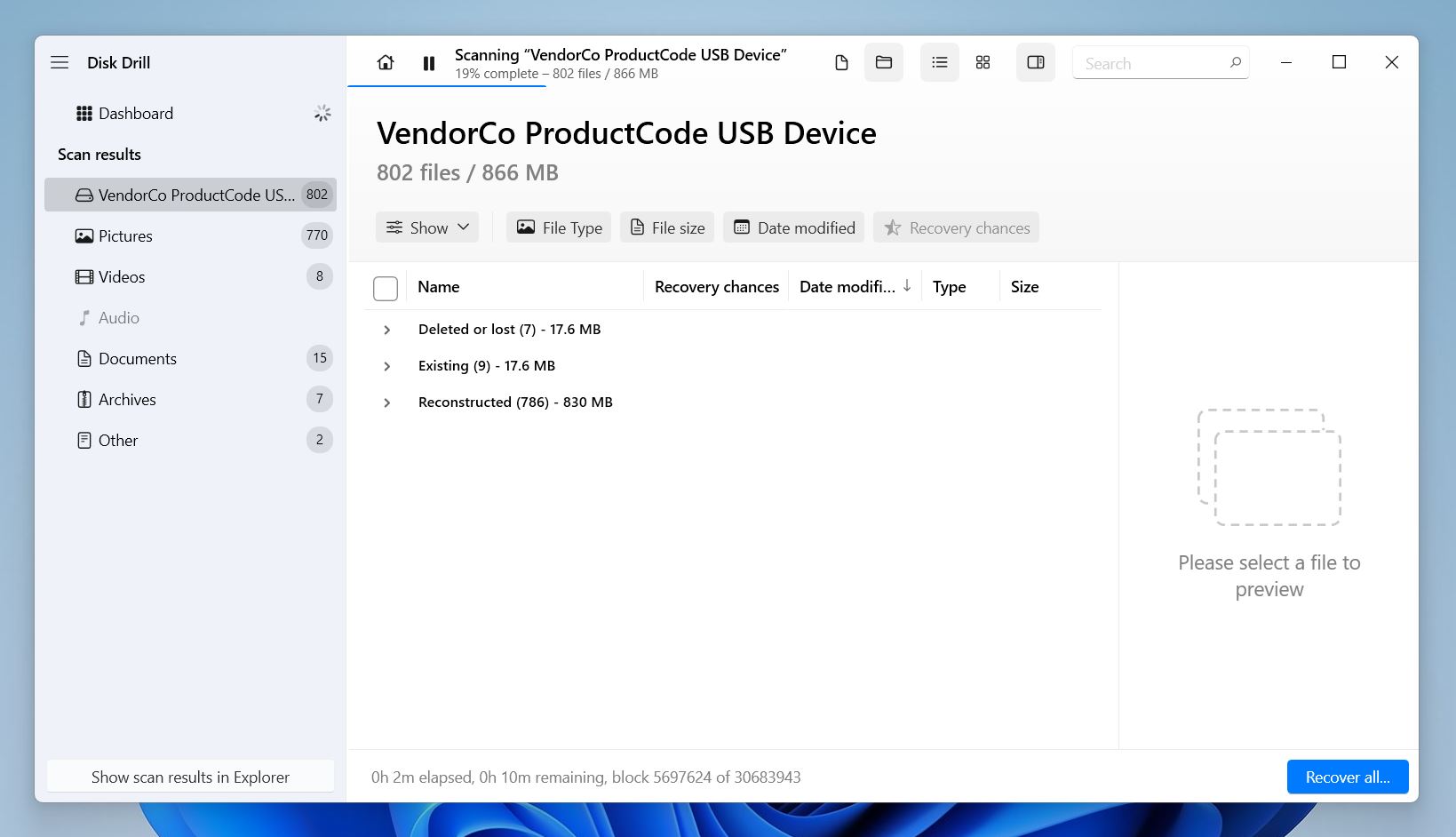Click the Recovery chances filter button
Screen dimensions: 1456x837
[x=956, y=227]
